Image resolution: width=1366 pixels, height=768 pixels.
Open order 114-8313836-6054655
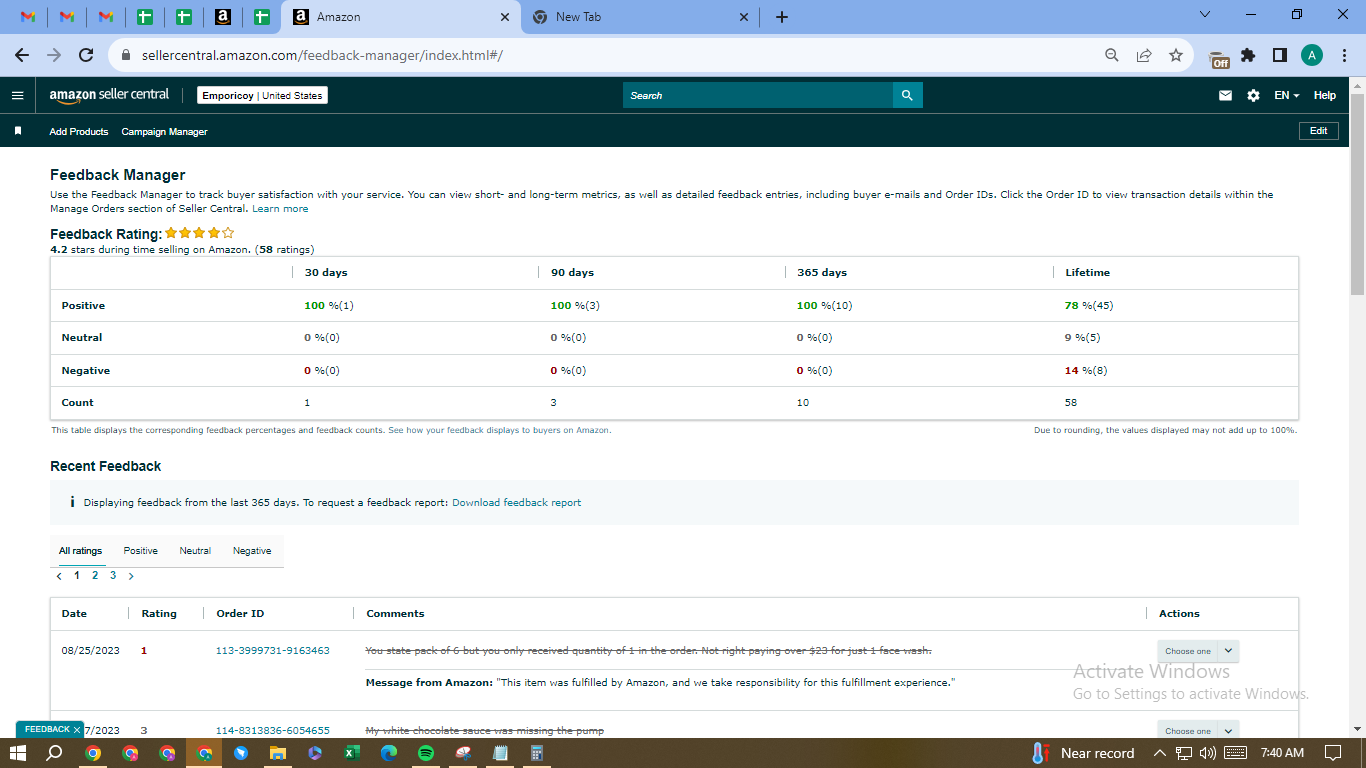click(273, 731)
